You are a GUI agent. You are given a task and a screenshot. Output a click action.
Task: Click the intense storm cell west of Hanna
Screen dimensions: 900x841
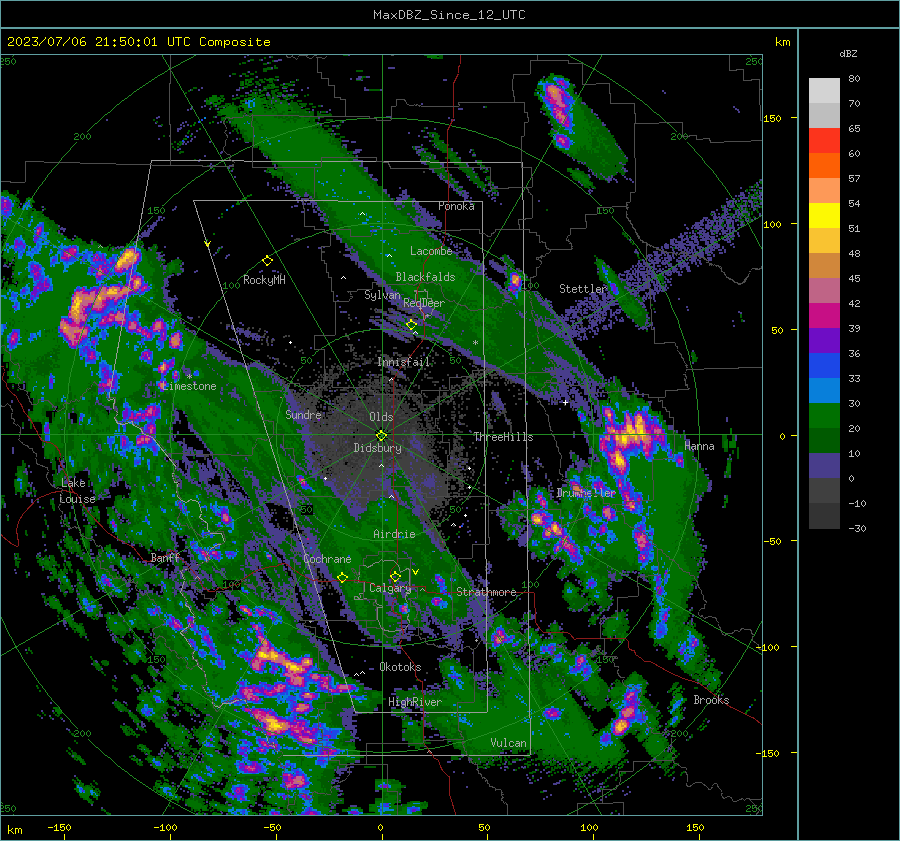tap(630, 433)
